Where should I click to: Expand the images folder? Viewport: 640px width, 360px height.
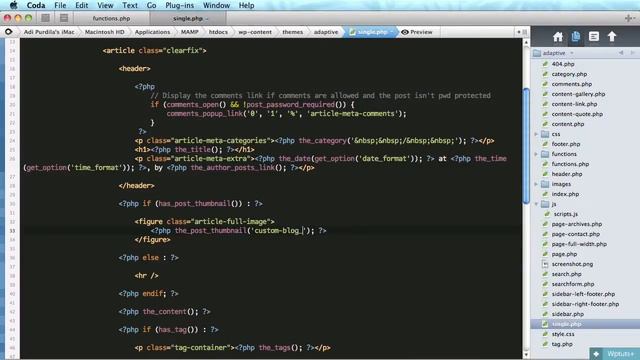coord(536,184)
